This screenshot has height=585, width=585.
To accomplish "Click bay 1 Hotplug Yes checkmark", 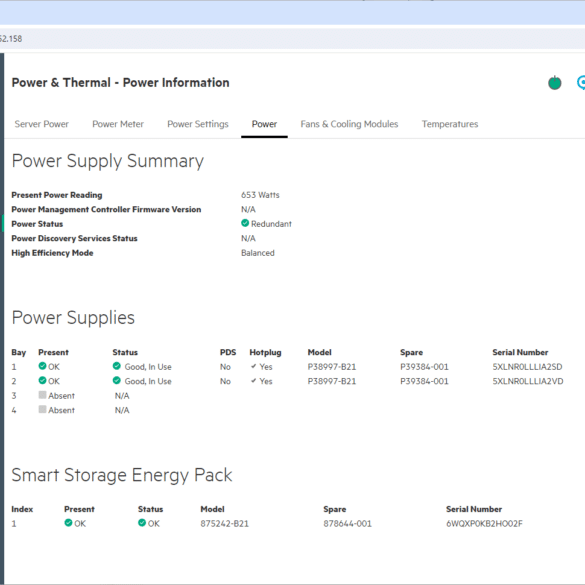I will (x=254, y=366).
